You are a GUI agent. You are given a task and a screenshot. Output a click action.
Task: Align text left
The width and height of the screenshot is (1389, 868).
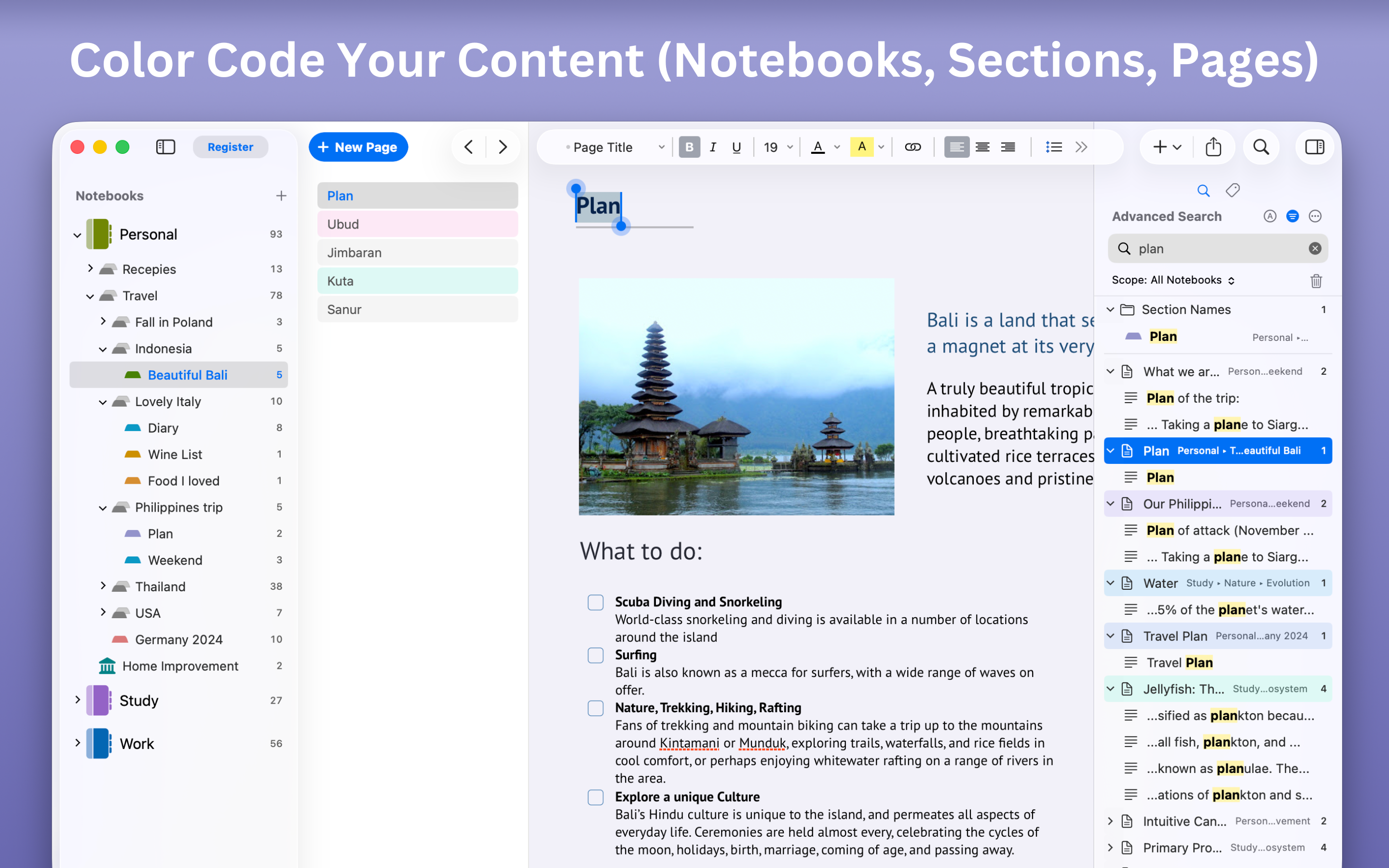956,147
